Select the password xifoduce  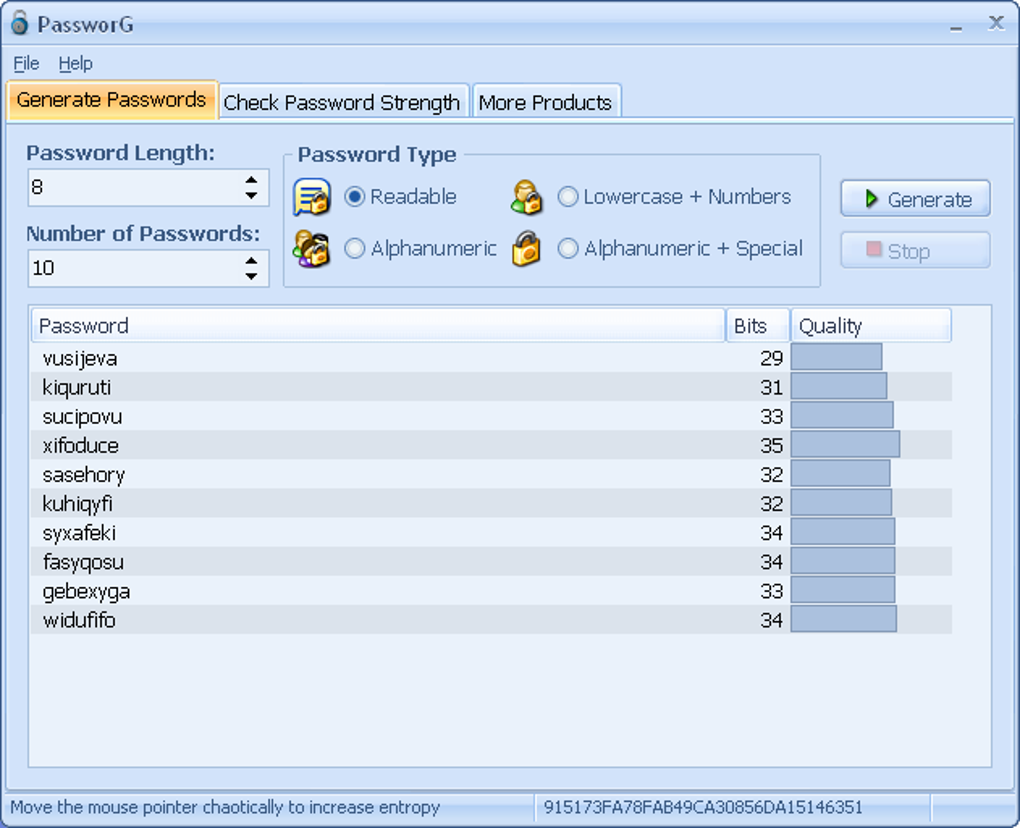[81, 446]
